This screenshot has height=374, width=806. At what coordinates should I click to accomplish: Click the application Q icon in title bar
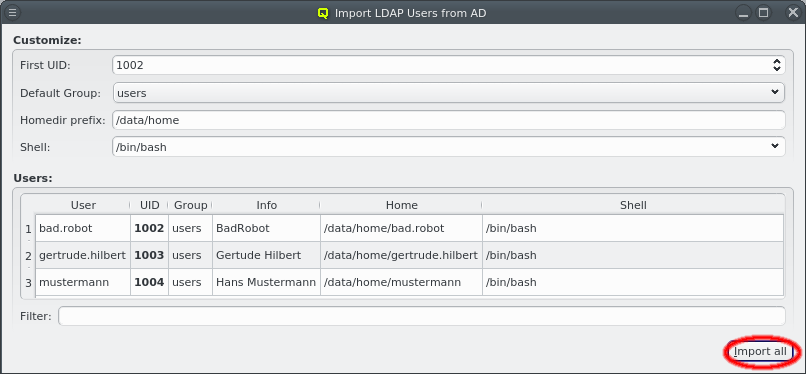click(x=323, y=13)
